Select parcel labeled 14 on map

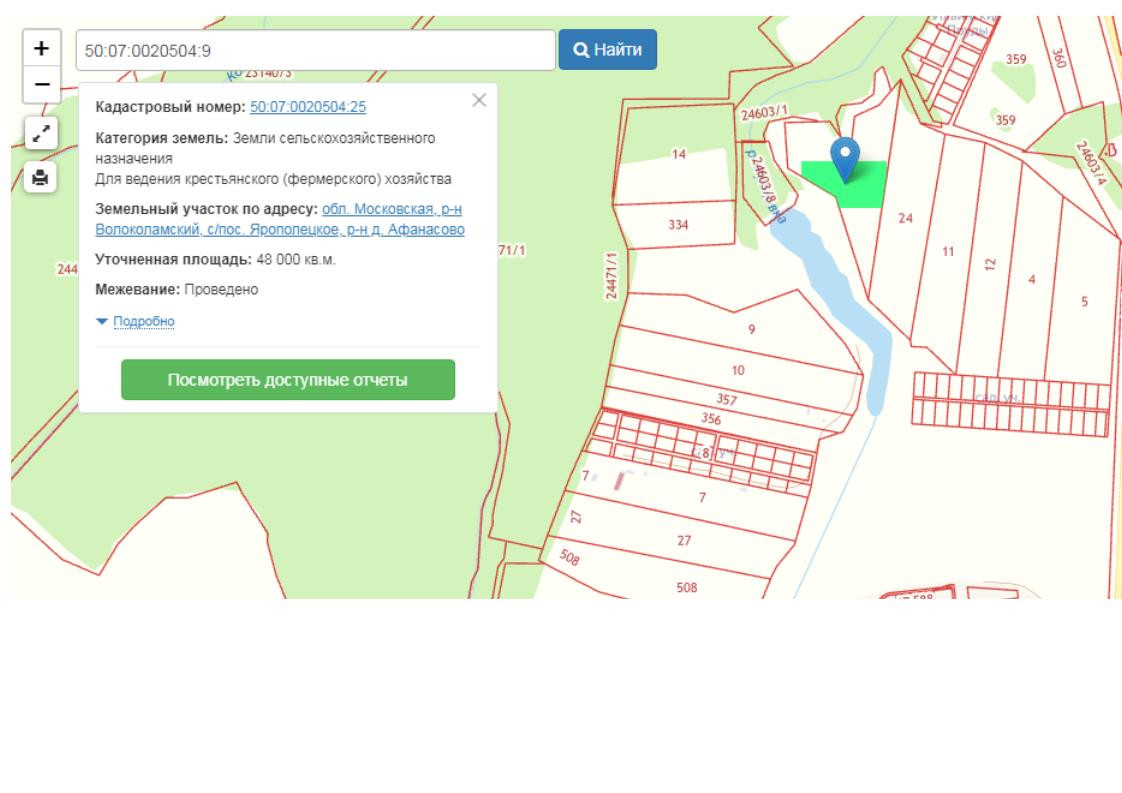[678, 153]
